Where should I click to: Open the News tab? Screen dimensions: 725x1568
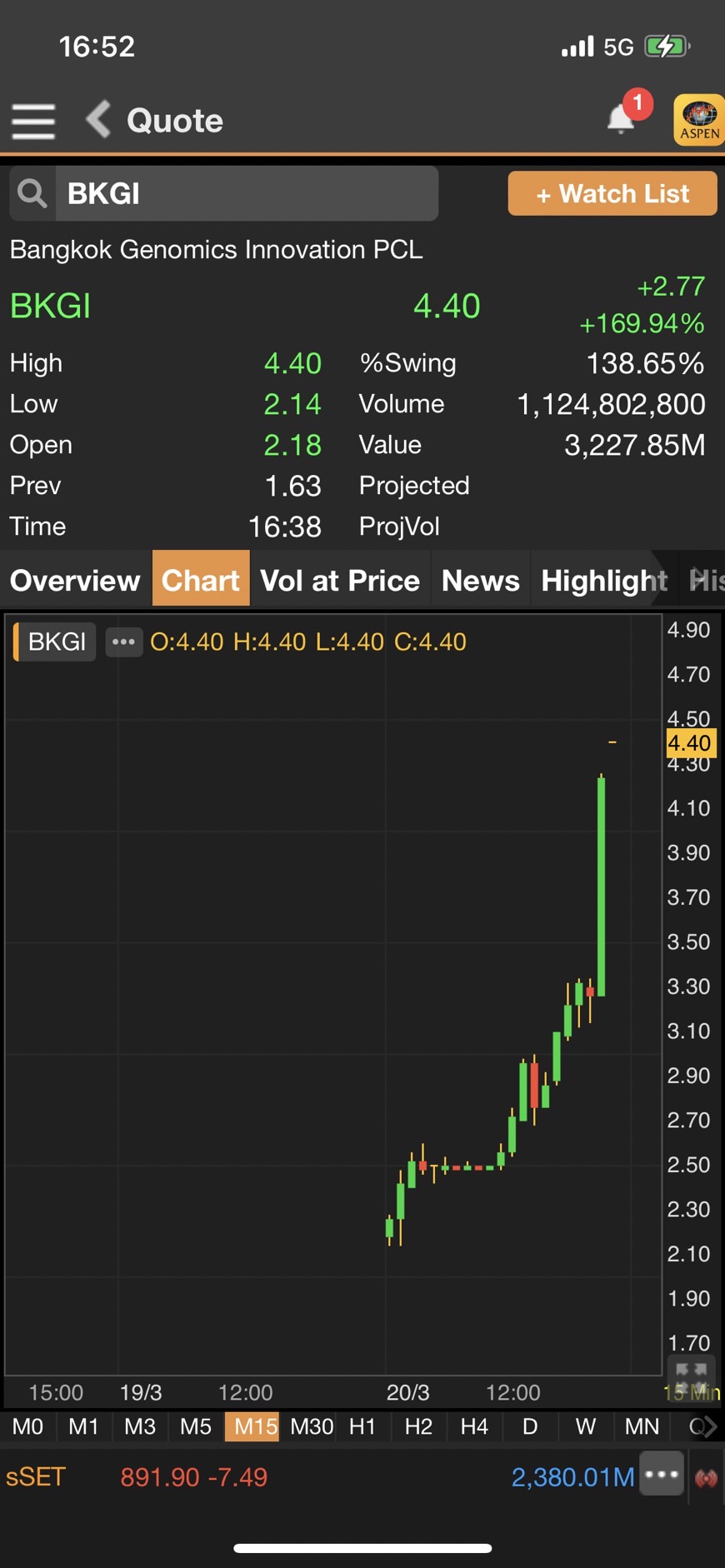click(481, 580)
